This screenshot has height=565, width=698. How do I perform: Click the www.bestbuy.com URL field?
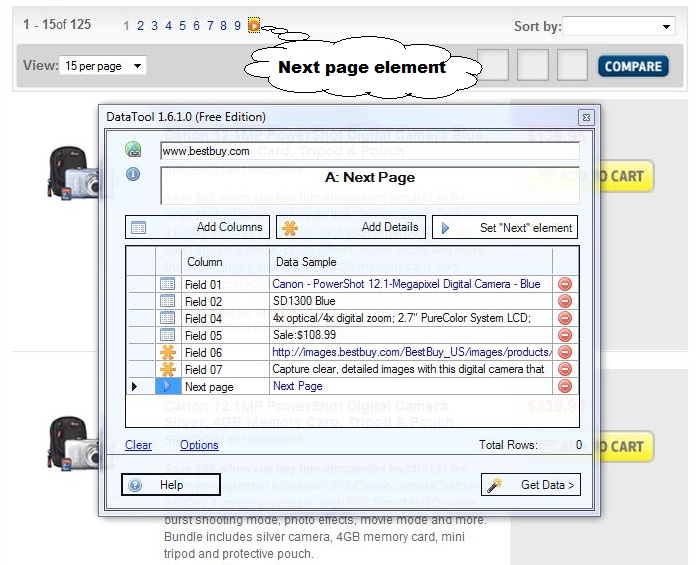click(x=369, y=151)
